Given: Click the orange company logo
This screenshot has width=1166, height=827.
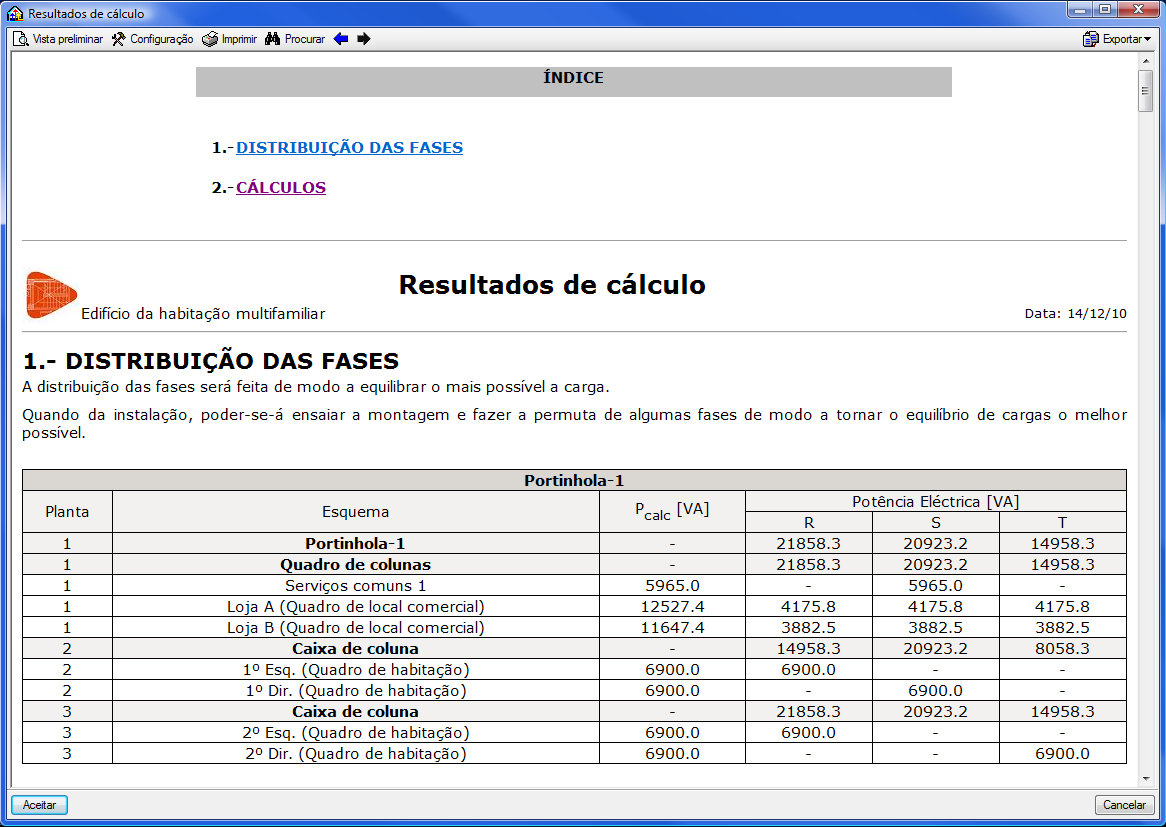Looking at the screenshot, I should pyautogui.click(x=51, y=295).
